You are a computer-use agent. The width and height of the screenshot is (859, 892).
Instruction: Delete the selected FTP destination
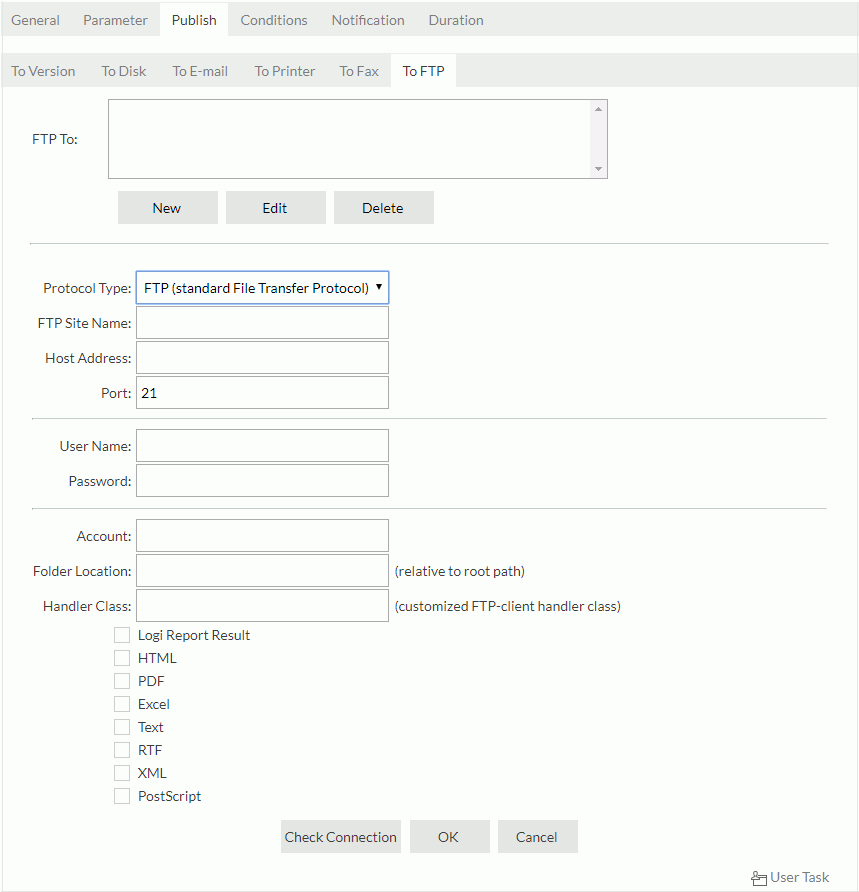(x=383, y=207)
